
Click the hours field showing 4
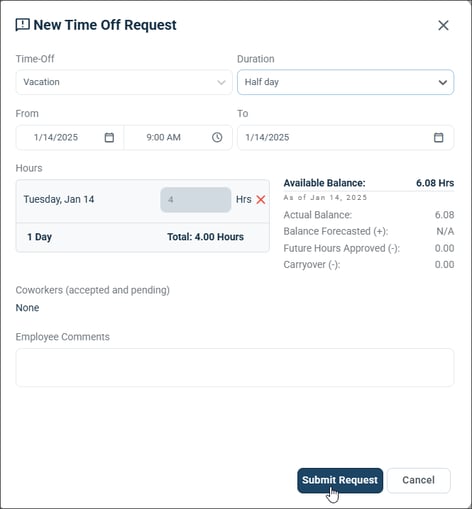(x=196, y=200)
